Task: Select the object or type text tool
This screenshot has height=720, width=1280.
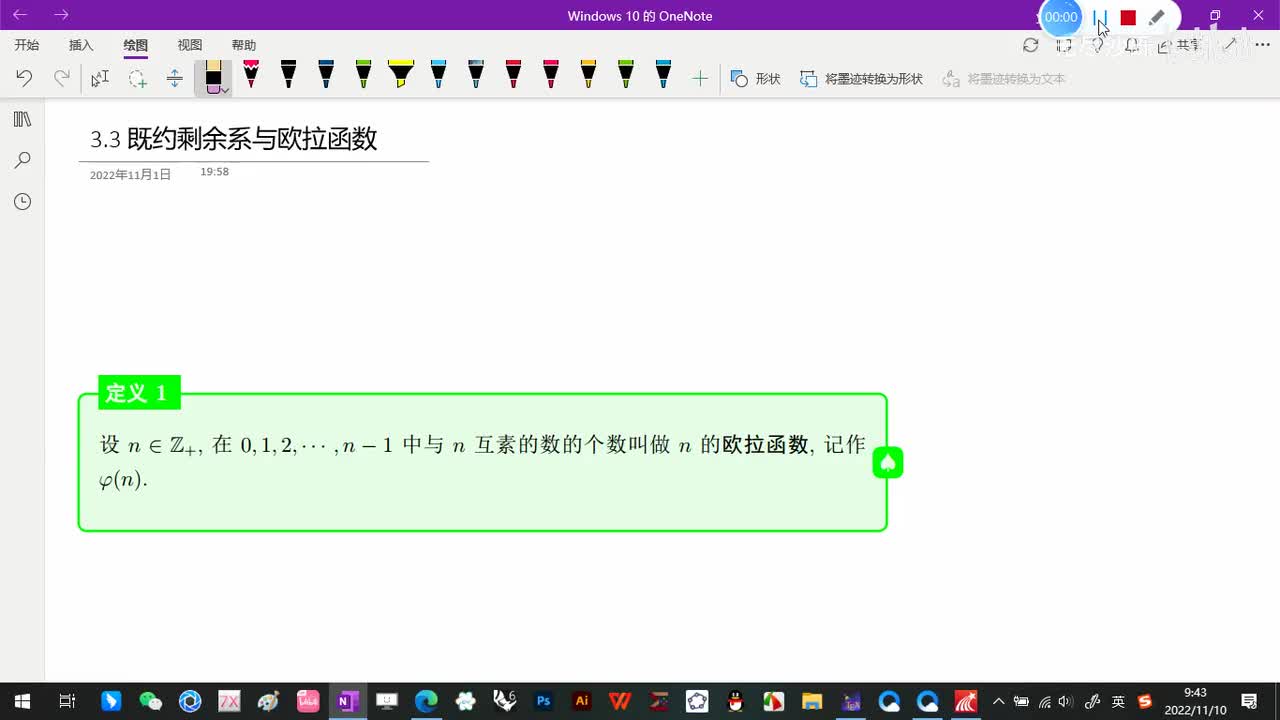Action: tap(100, 78)
